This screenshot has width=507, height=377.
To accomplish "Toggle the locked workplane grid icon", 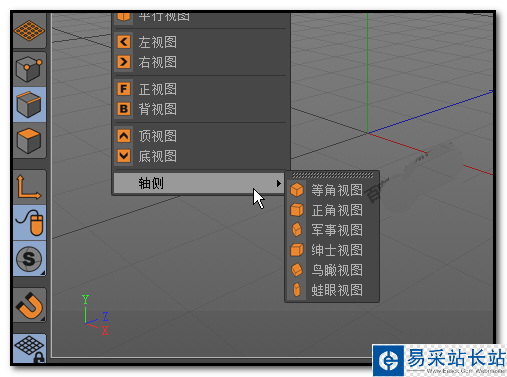I will [x=29, y=348].
